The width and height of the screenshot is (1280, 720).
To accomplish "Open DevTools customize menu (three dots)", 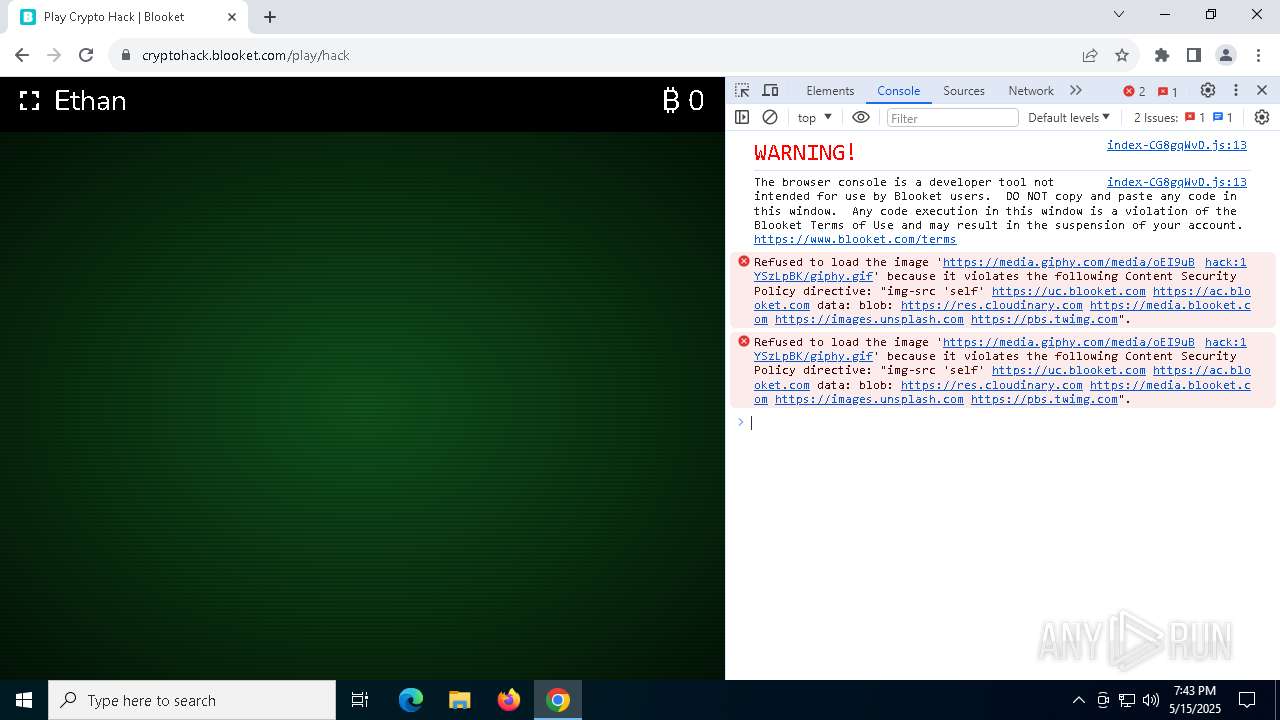I will click(x=1236, y=90).
